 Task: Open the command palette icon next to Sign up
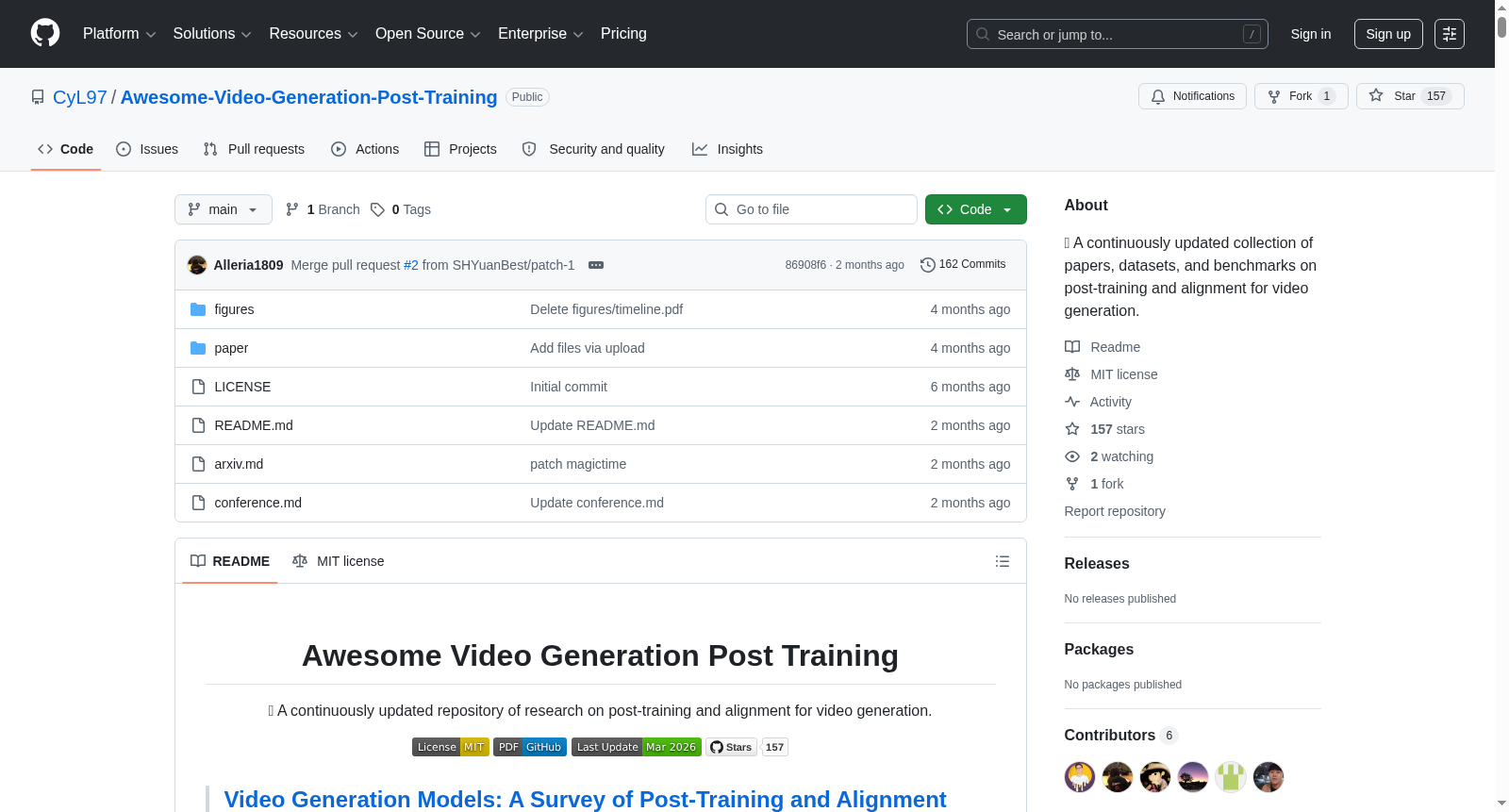(1450, 34)
